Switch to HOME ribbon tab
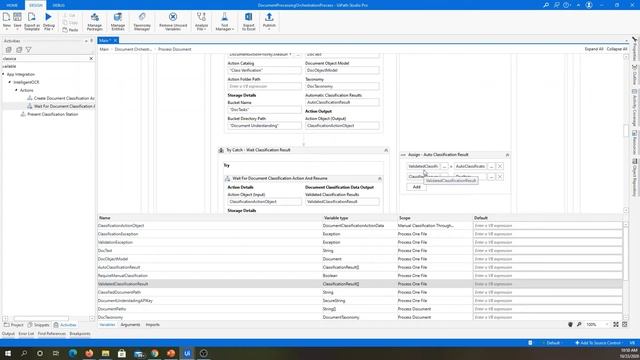The image size is (640, 360). 12,5
